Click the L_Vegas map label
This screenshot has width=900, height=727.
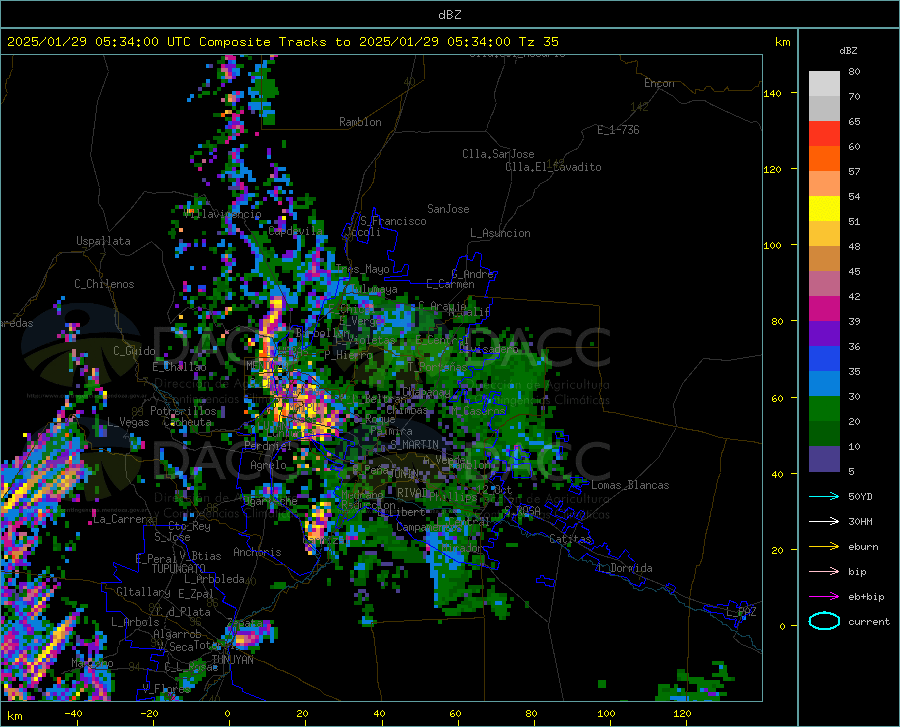click(128, 422)
